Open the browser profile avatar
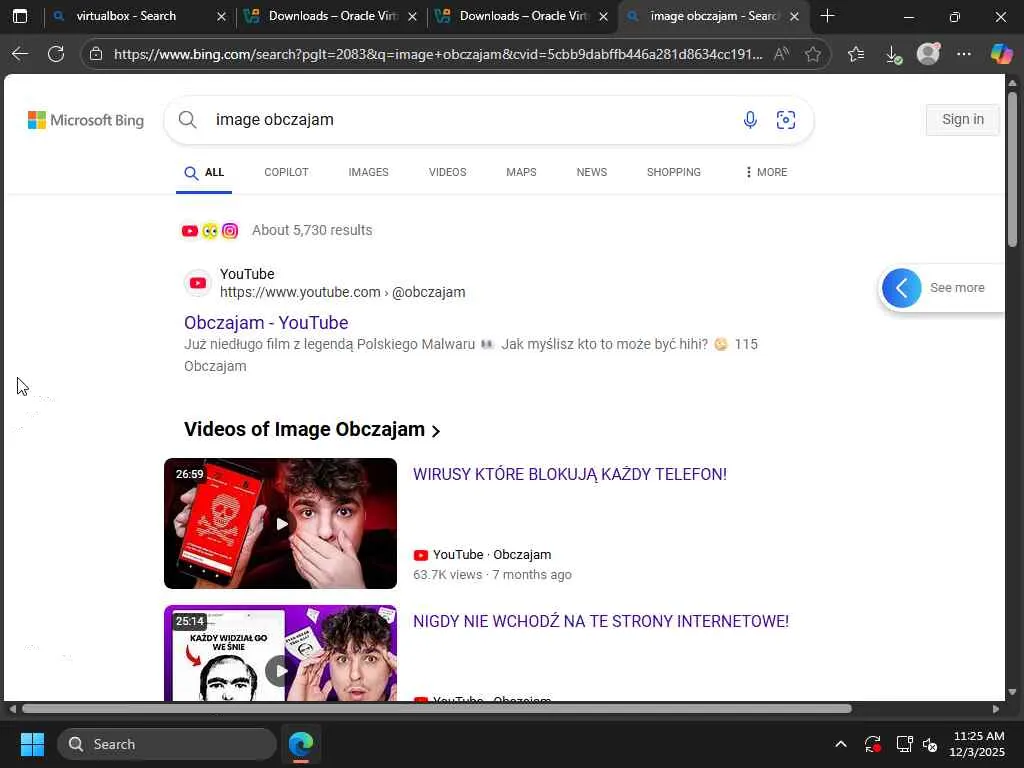The image size is (1024, 768). pos(928,54)
